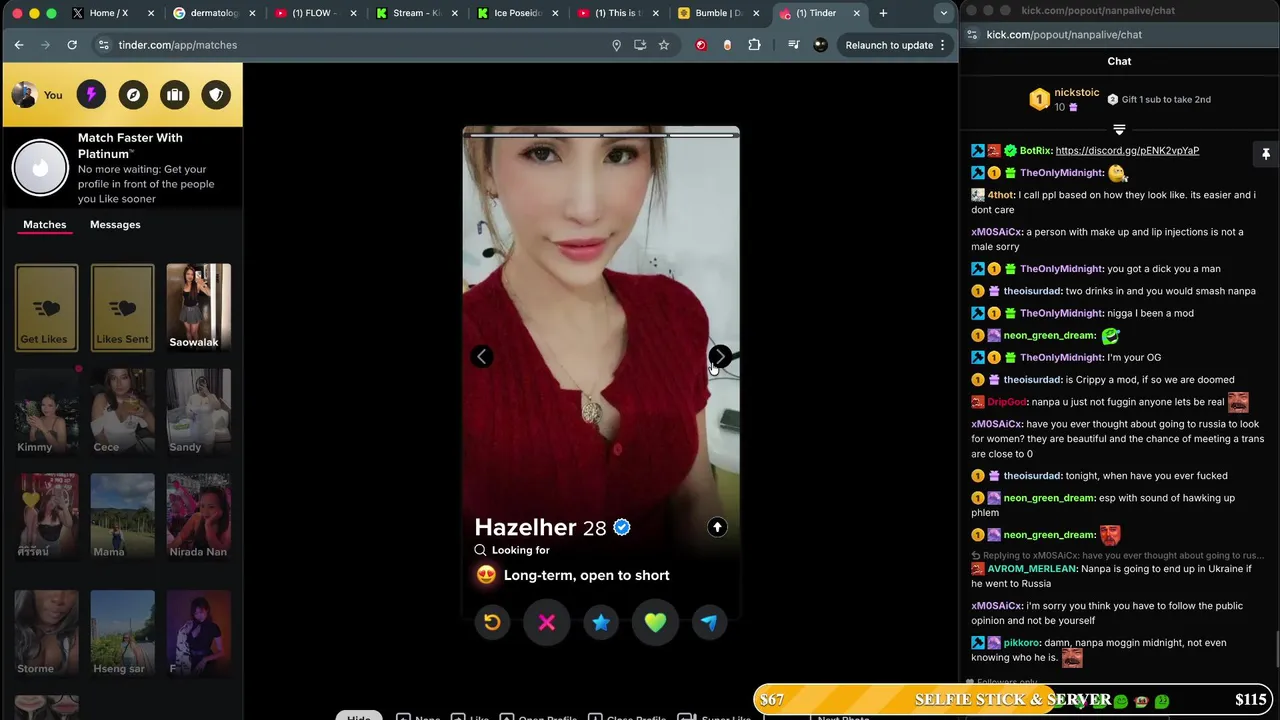Click the location pin icon in address bar
This screenshot has width=1280, height=720.
click(x=616, y=45)
